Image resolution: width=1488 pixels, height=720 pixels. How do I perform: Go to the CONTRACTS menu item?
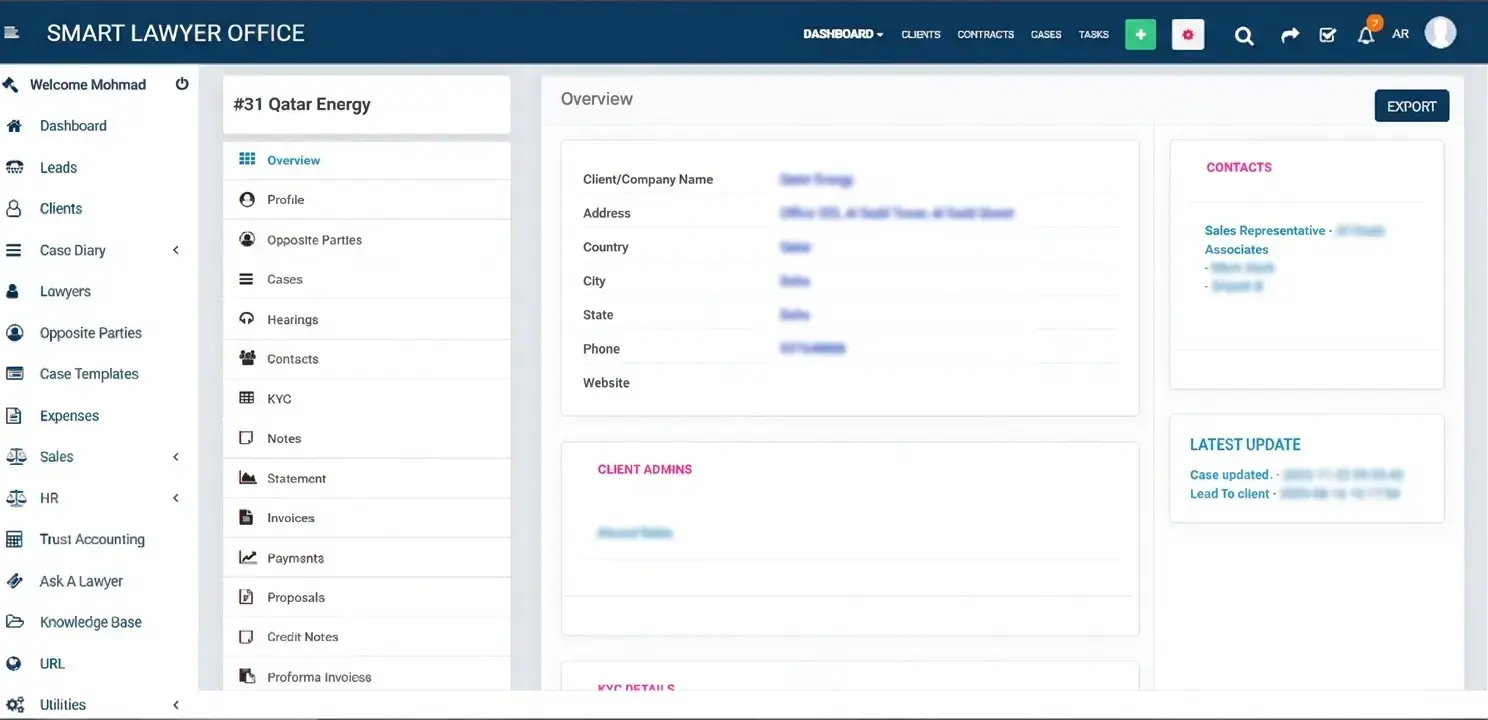point(985,34)
